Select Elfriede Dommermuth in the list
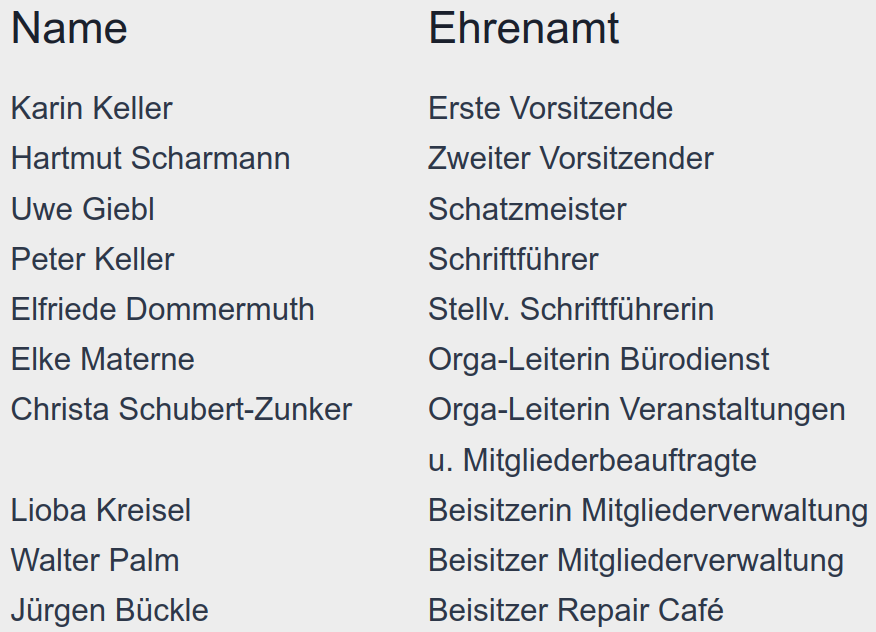The image size is (876, 632). [163, 309]
